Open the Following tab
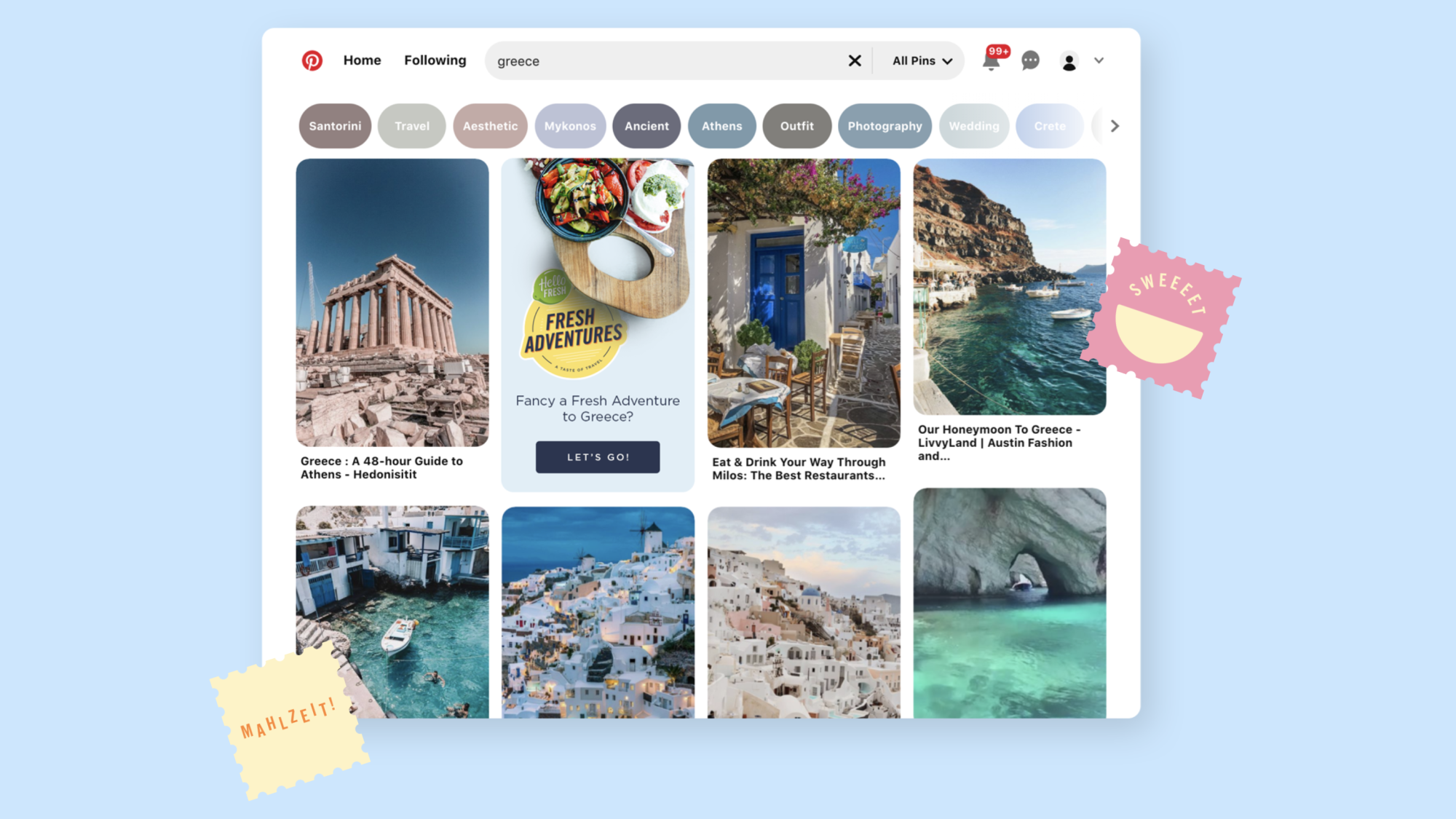 (x=435, y=60)
